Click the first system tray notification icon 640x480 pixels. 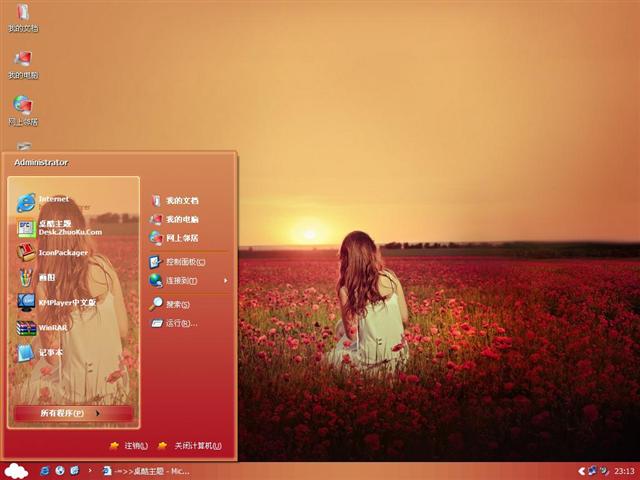click(592, 471)
